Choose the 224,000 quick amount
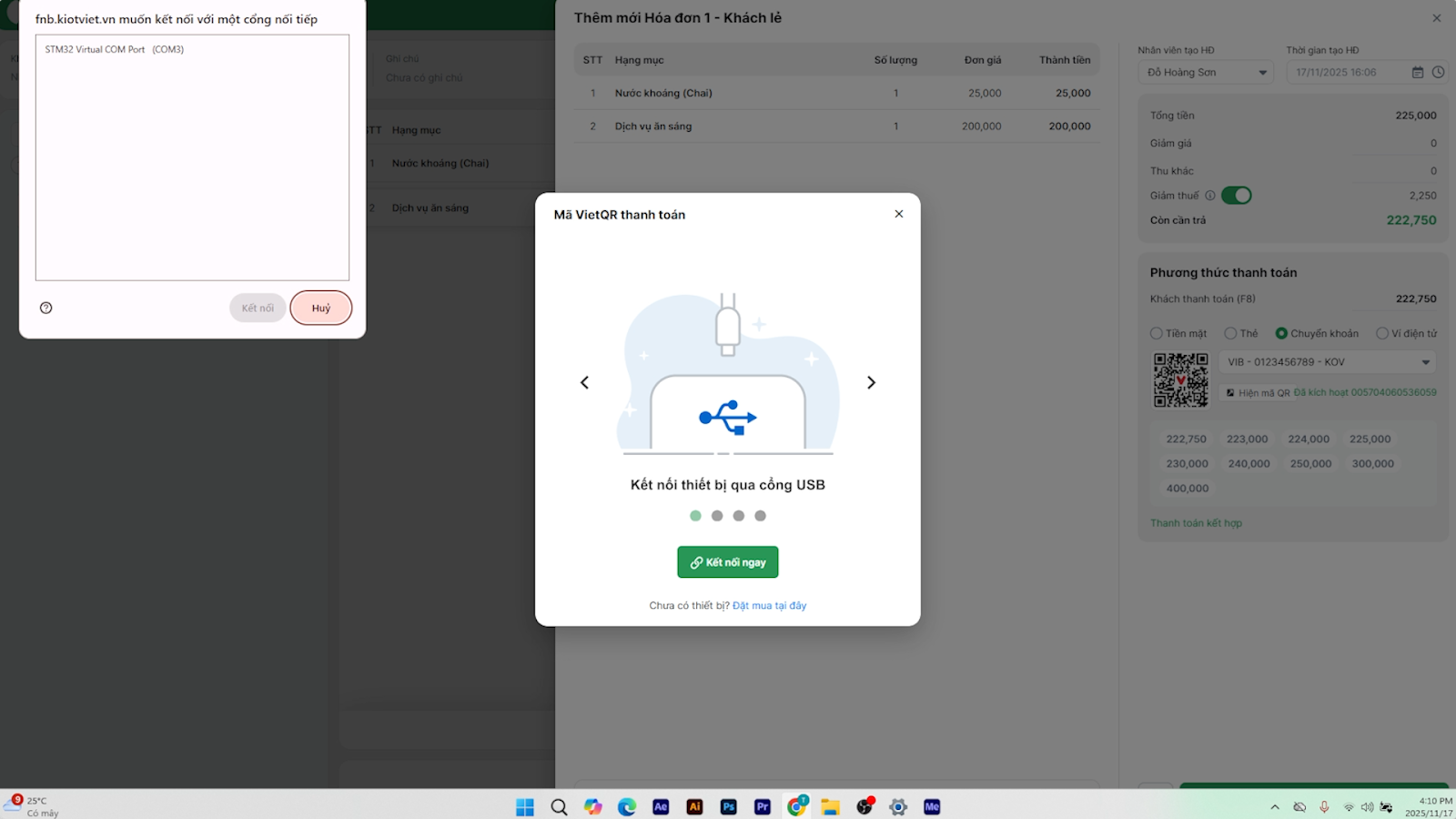This screenshot has height=819, width=1456. tap(1309, 439)
